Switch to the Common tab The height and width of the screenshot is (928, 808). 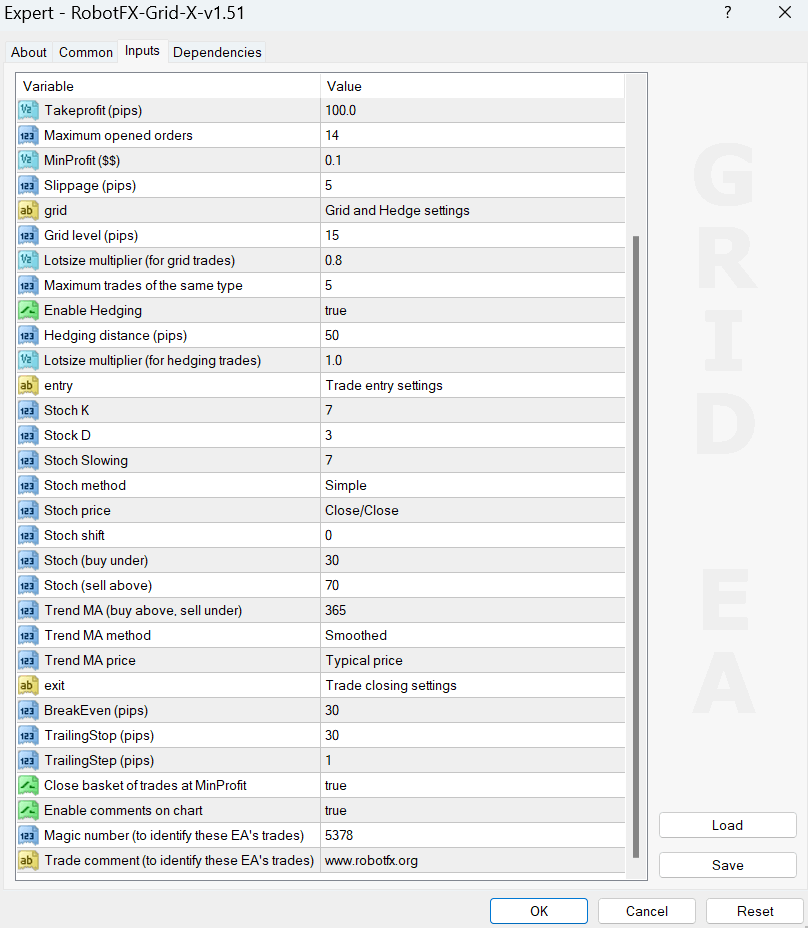pyautogui.click(x=86, y=52)
